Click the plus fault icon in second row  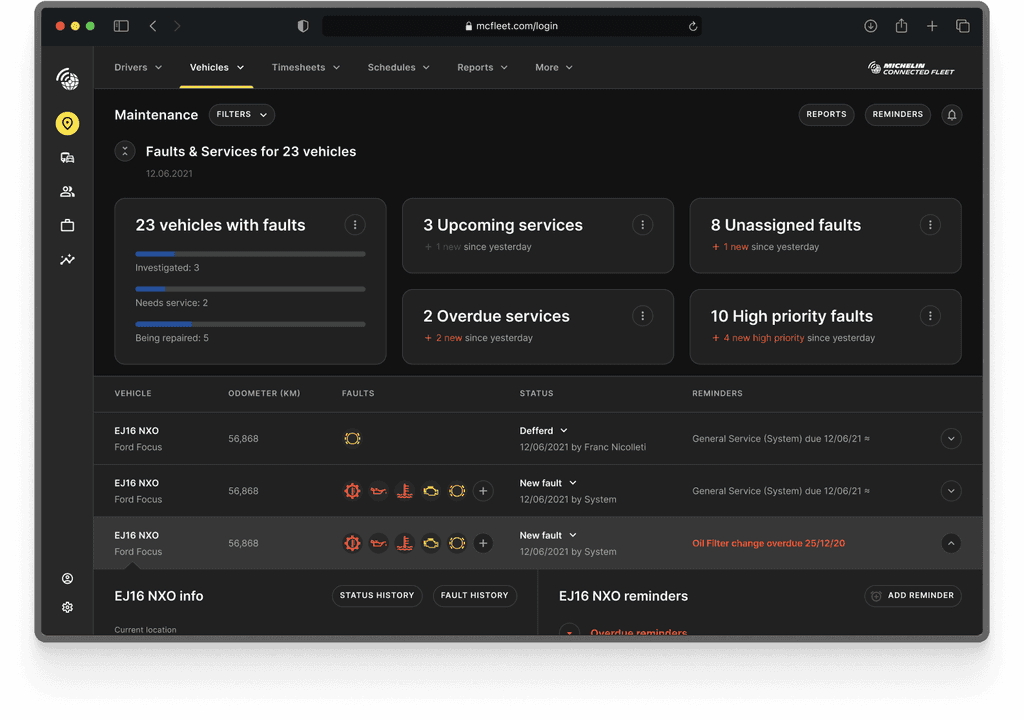coord(483,491)
